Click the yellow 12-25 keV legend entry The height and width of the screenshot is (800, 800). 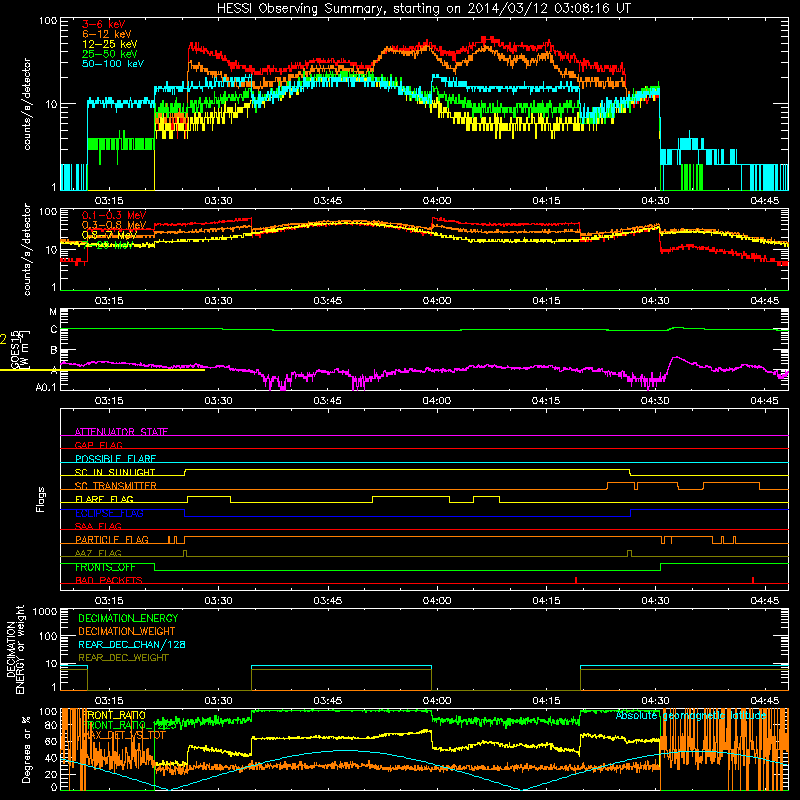point(109,44)
